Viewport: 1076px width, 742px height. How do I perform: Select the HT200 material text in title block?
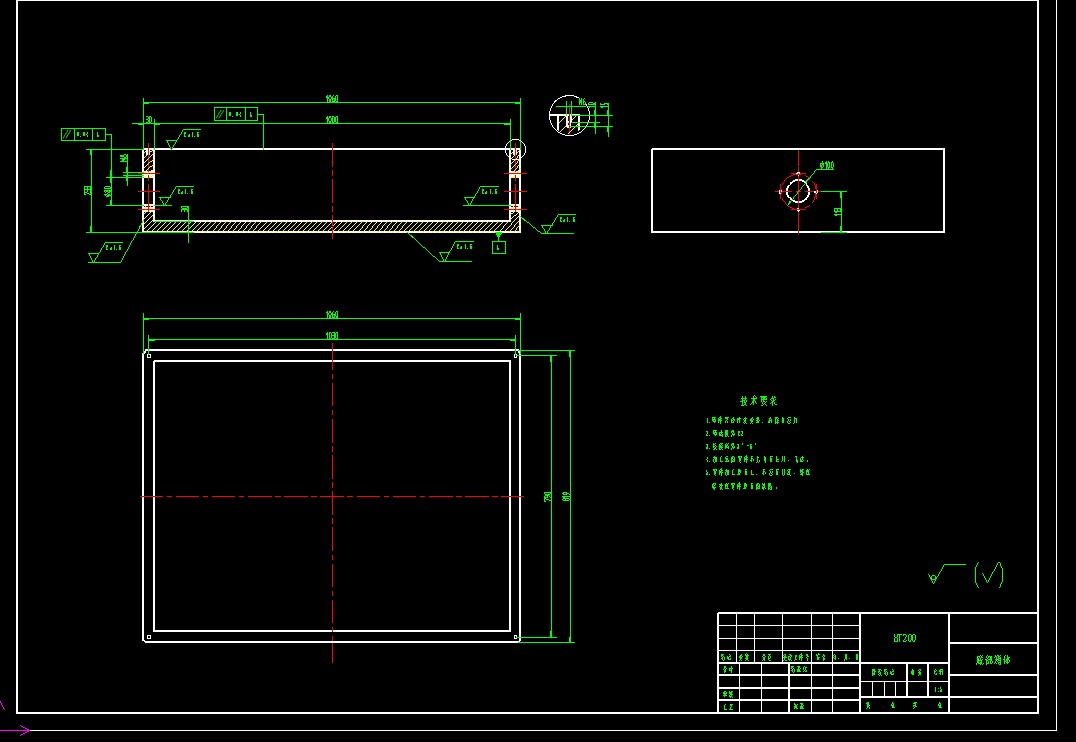tap(904, 638)
